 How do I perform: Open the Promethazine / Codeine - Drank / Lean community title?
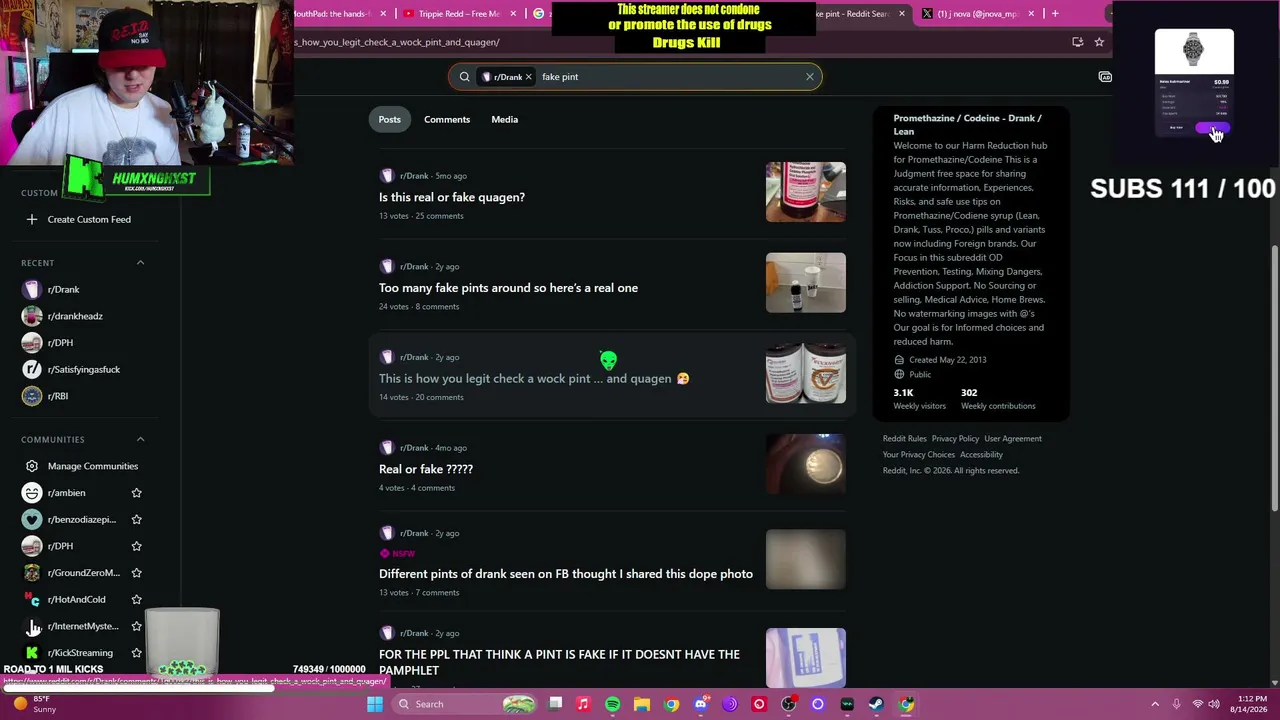point(967,125)
